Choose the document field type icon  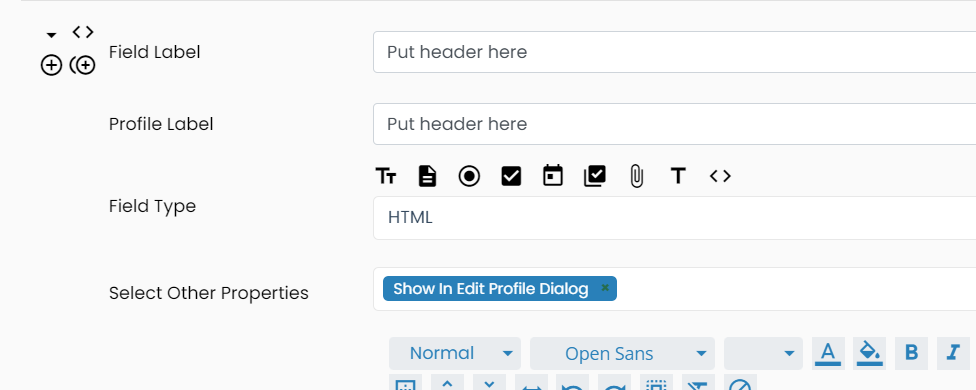click(x=427, y=177)
